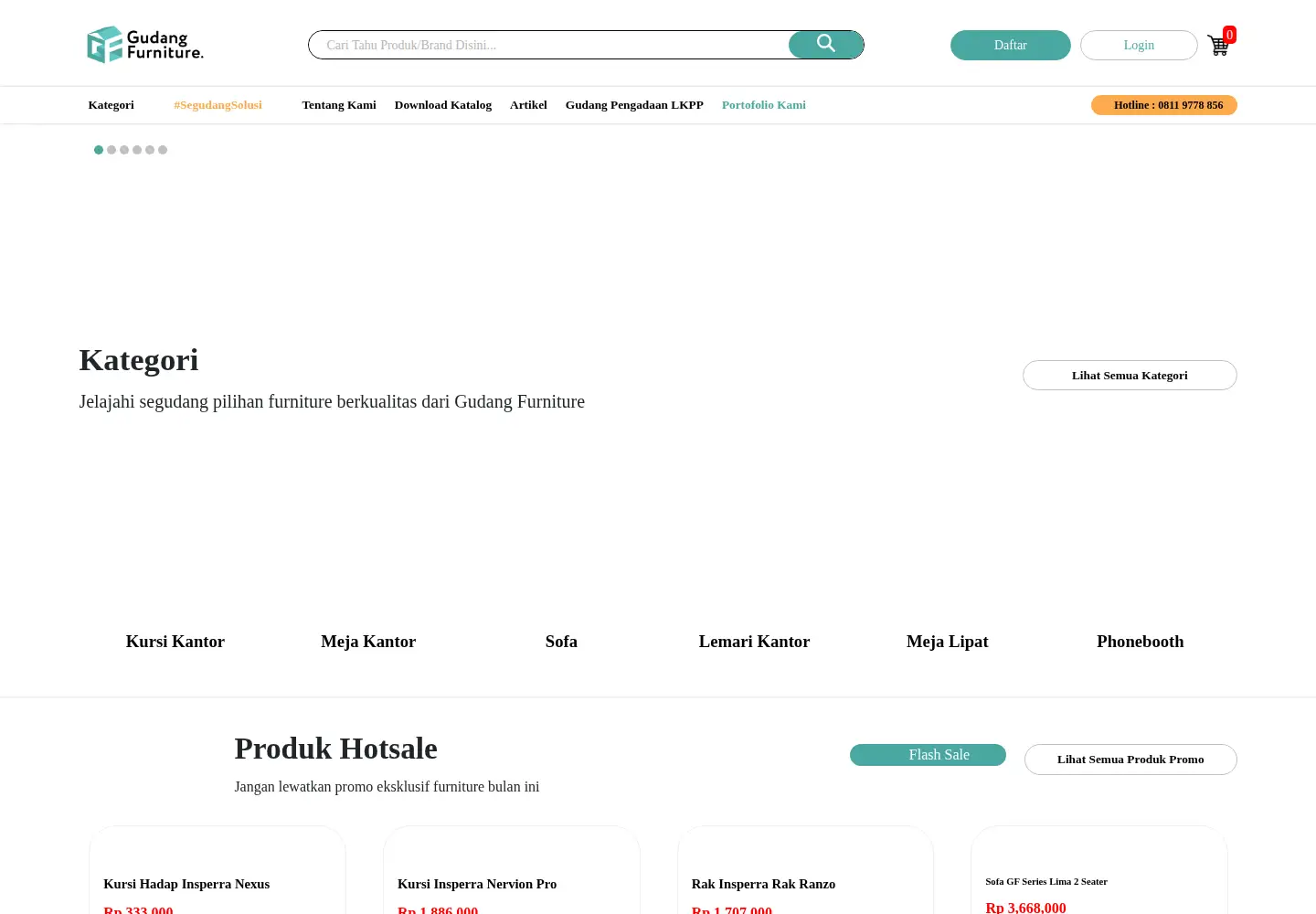The image size is (1316, 914).
Task: Open Rak Insperra Rak Ranzo product
Action: [x=764, y=884]
